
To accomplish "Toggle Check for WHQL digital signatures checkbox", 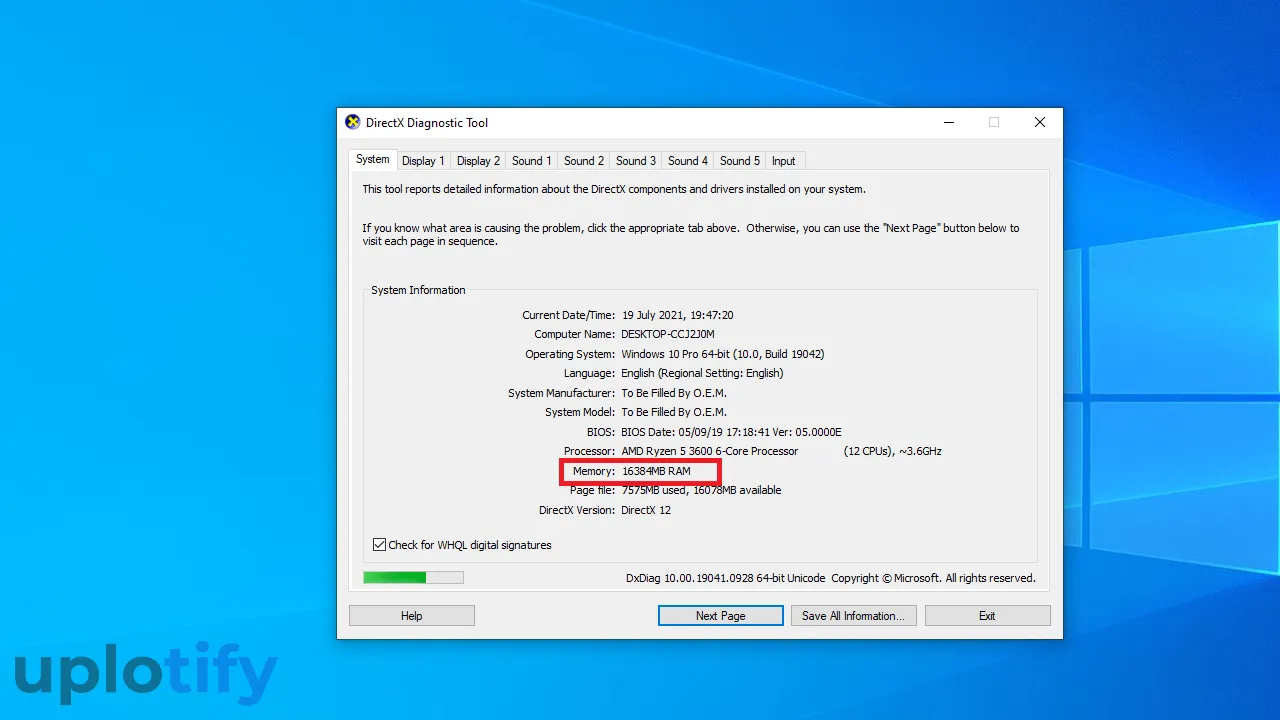I will tap(379, 545).
